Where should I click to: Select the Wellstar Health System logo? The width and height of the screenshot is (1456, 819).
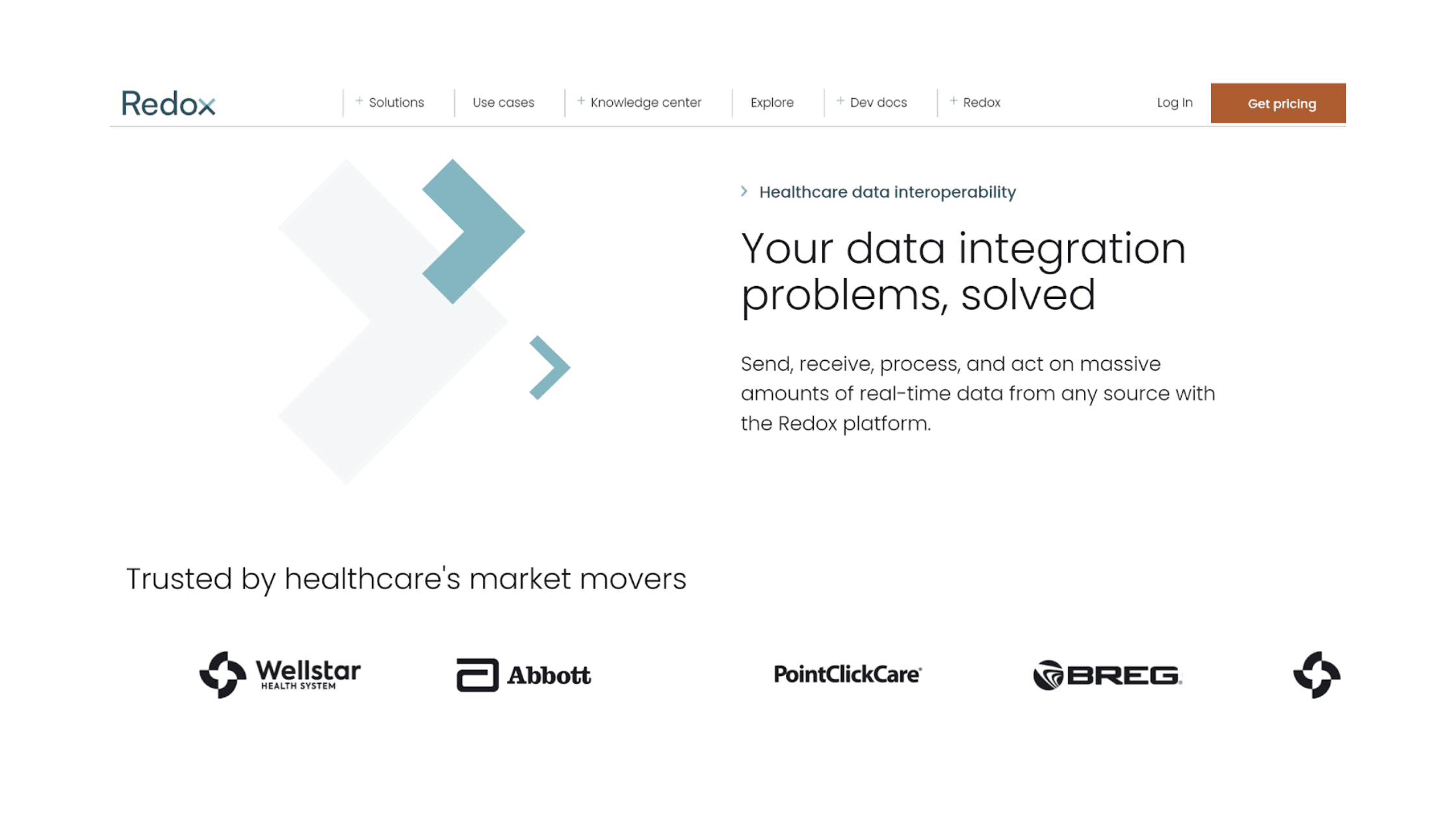[x=279, y=674]
